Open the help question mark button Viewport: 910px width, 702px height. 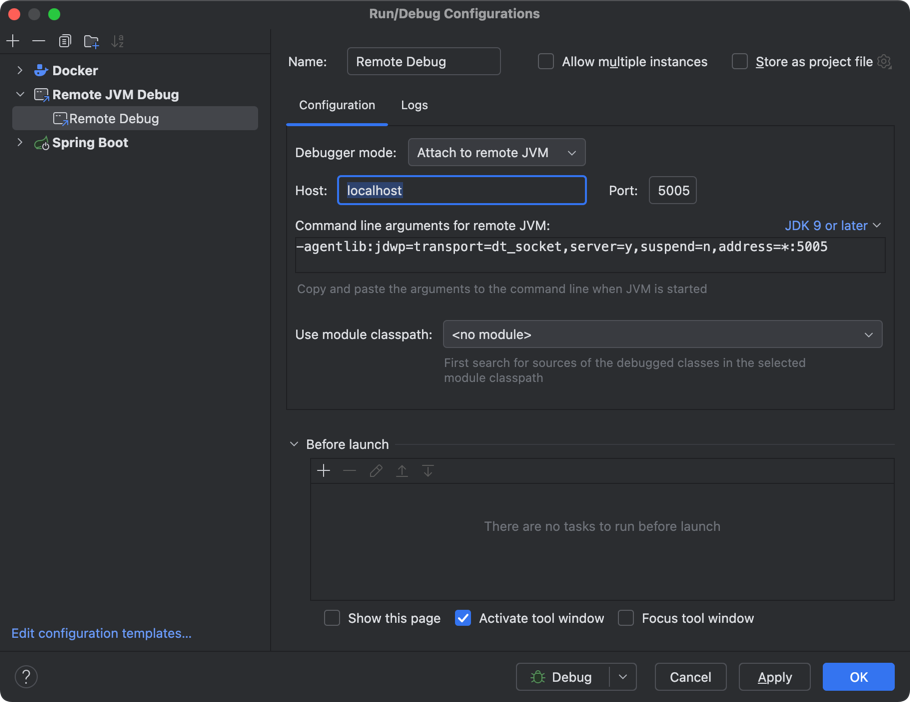(27, 677)
